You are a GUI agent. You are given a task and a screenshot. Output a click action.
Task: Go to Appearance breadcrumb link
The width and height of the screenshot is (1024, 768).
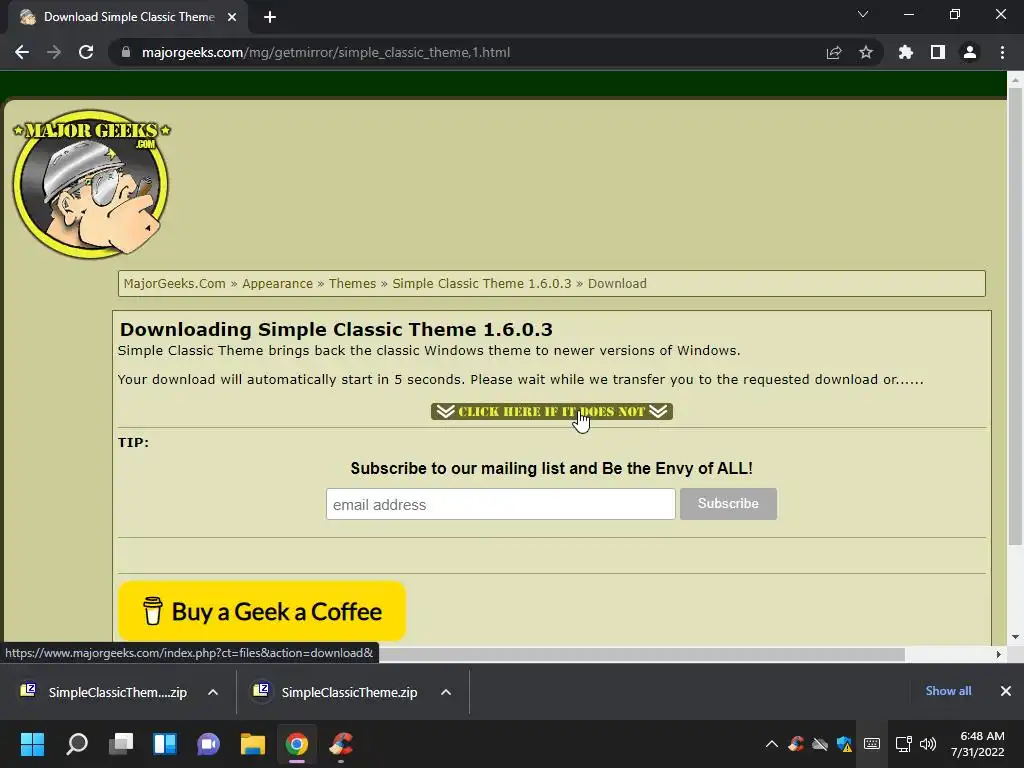point(278,283)
